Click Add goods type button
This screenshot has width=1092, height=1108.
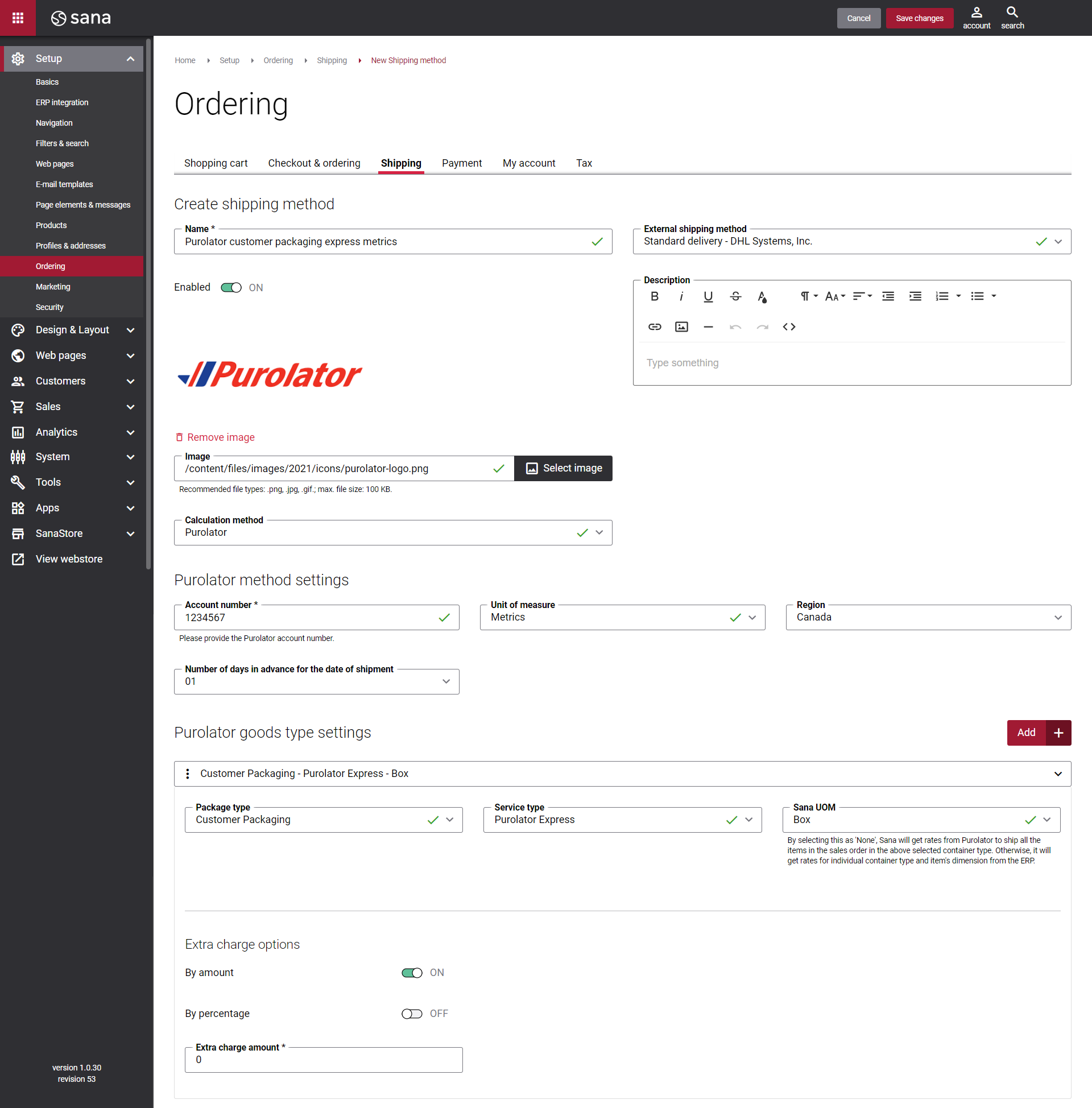pos(1039,733)
